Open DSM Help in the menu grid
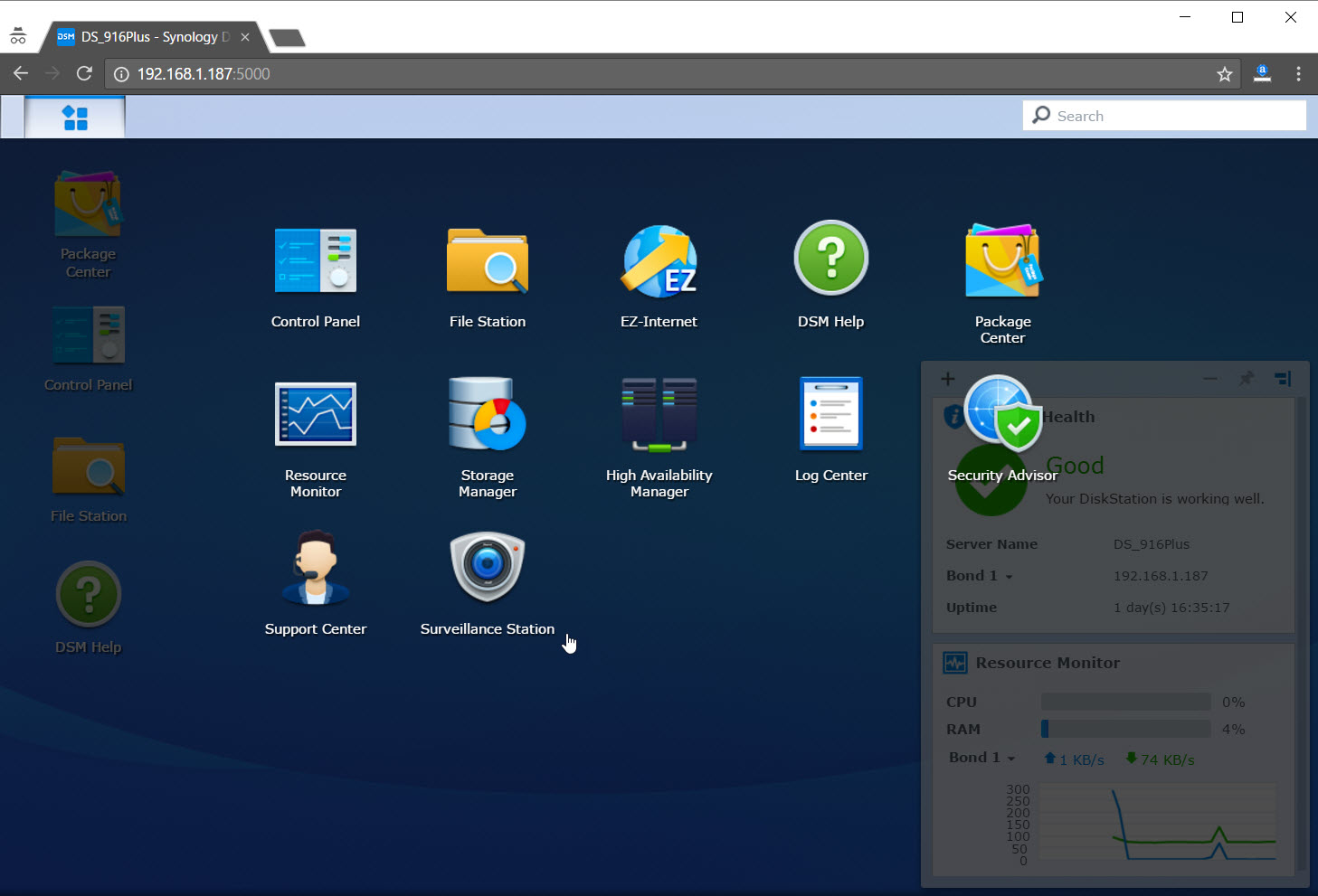Screen dimensions: 1318x896 pos(831,277)
